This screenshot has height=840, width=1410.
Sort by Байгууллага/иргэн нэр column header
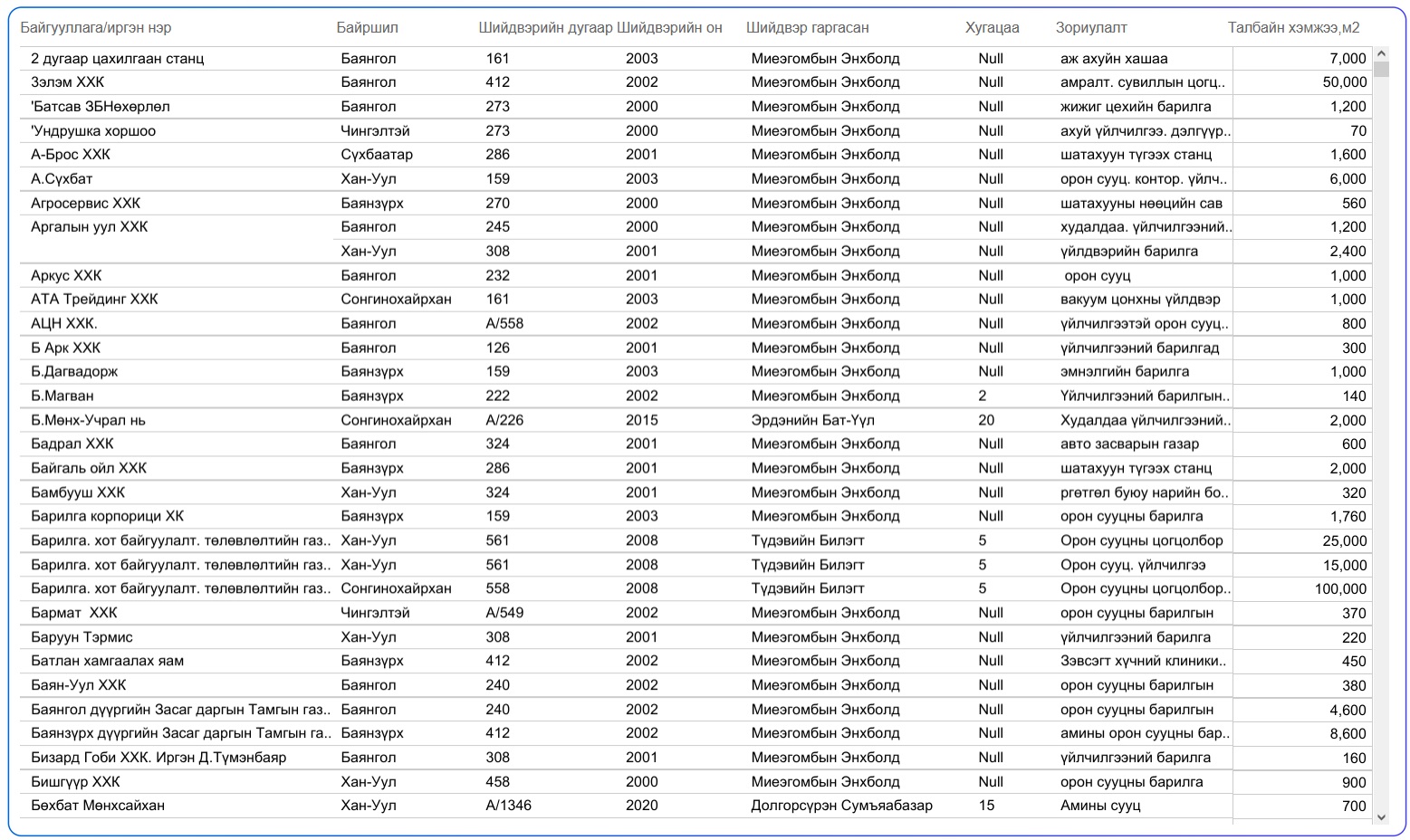coord(95,28)
